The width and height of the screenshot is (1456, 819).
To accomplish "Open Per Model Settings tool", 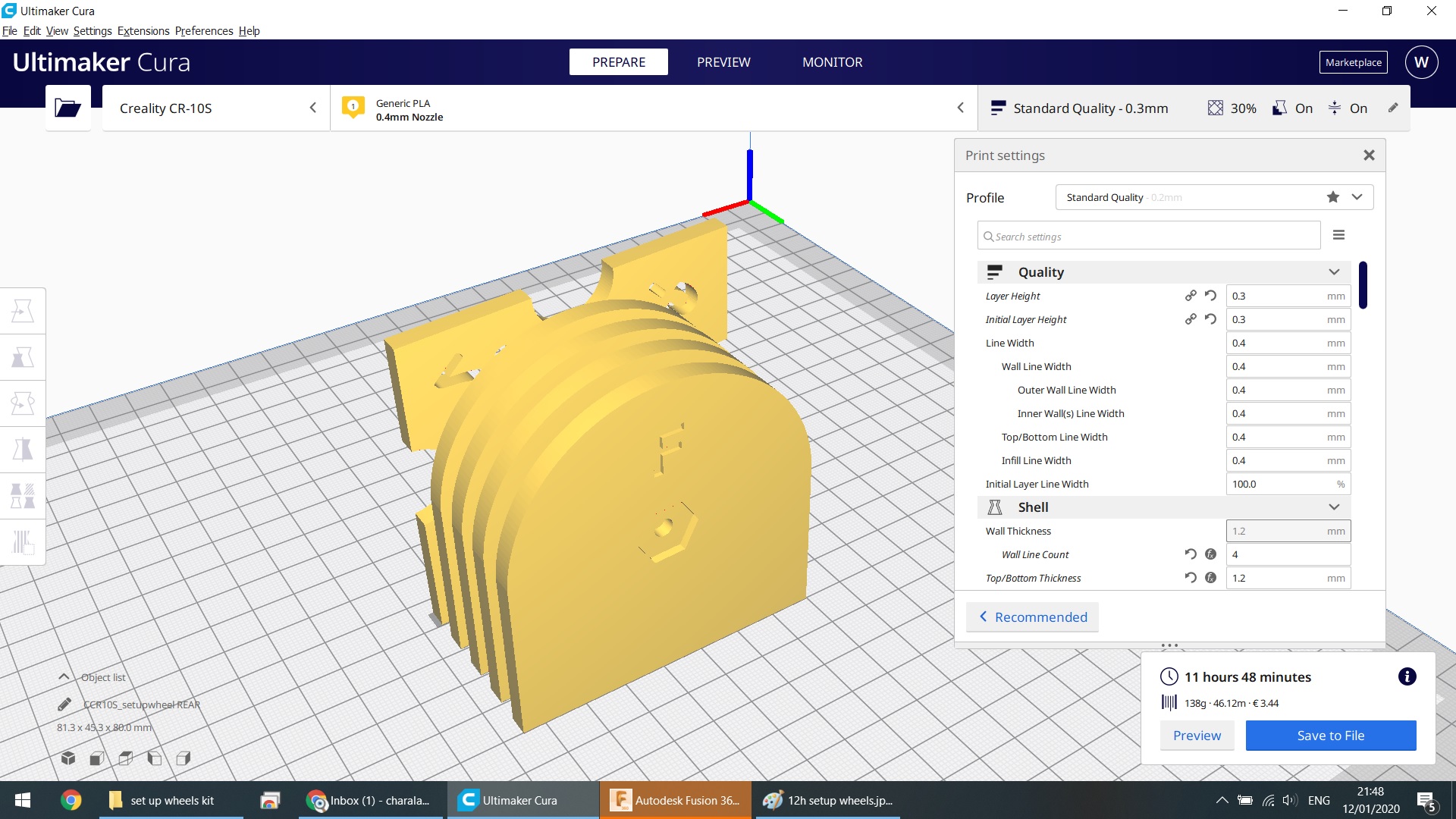I will coord(23,496).
